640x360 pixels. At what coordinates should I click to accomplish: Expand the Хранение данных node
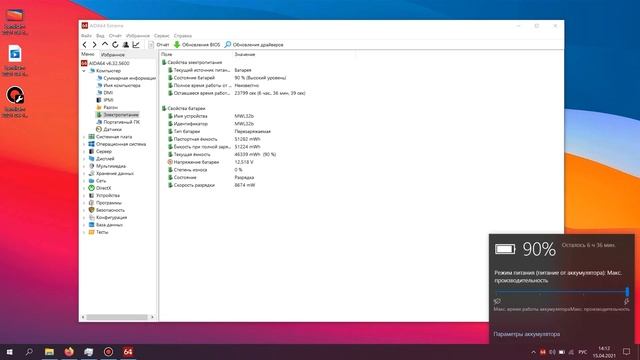click(84, 173)
